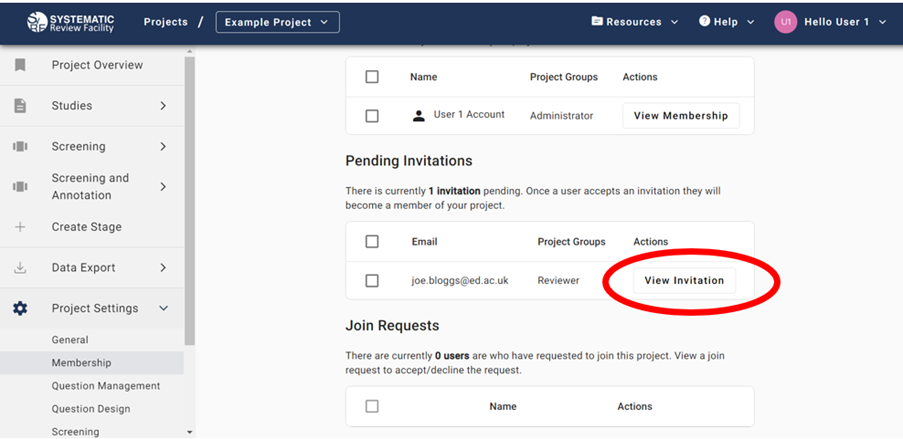Open the Help menu
This screenshot has height=439, width=903.
pyautogui.click(x=726, y=22)
